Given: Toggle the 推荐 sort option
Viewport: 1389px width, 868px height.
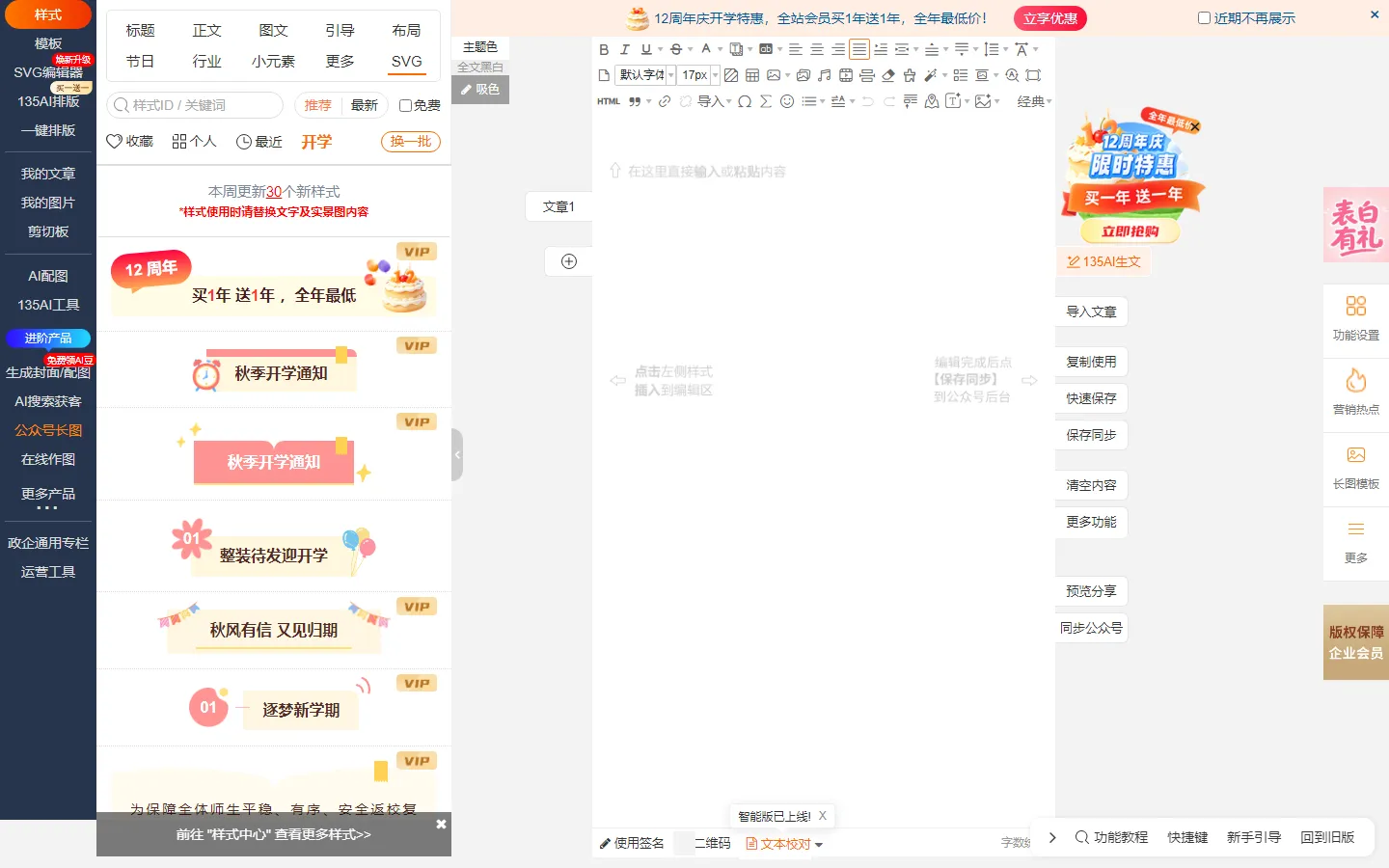Looking at the screenshot, I should [318, 106].
